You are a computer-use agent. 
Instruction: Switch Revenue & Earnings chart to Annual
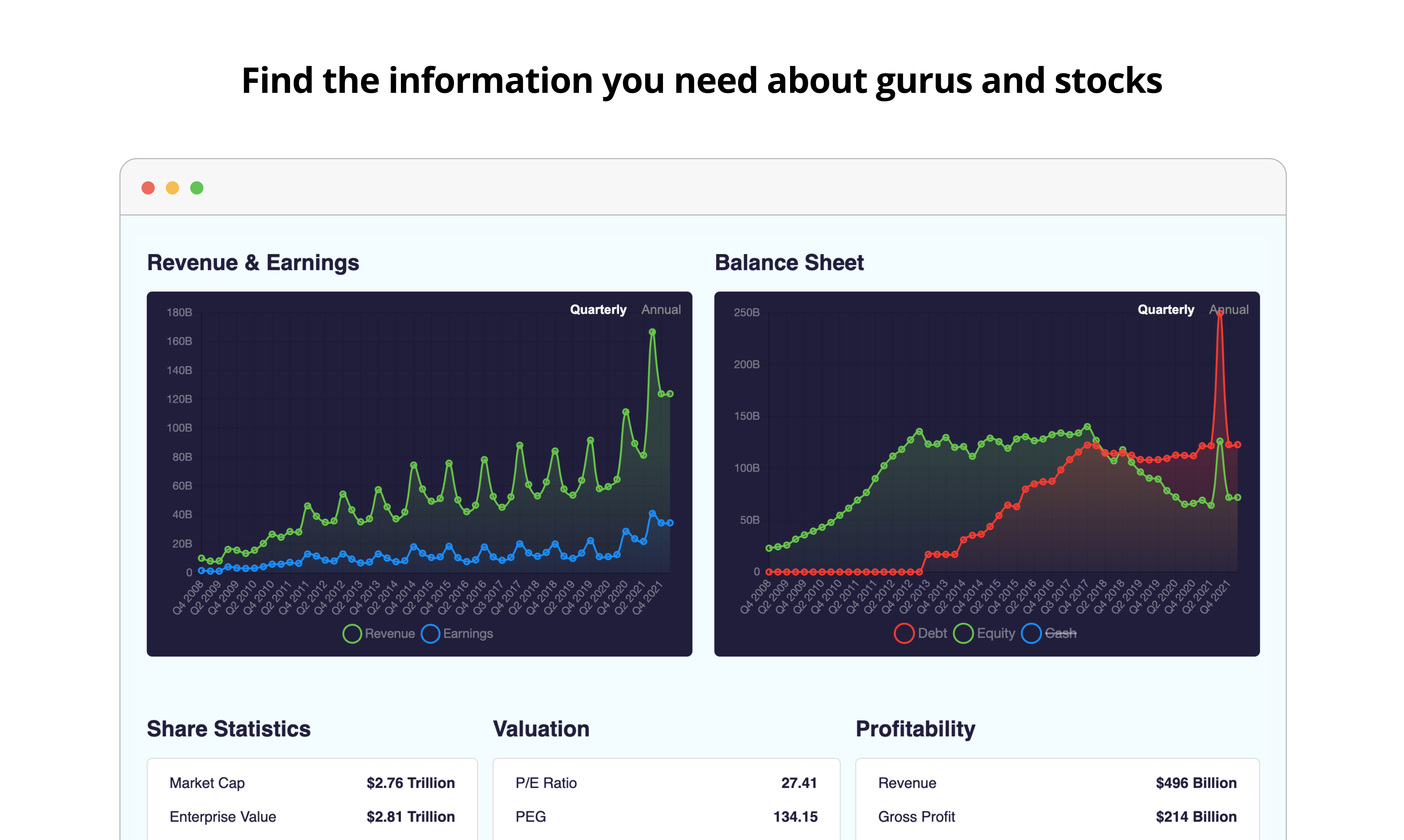click(x=661, y=309)
